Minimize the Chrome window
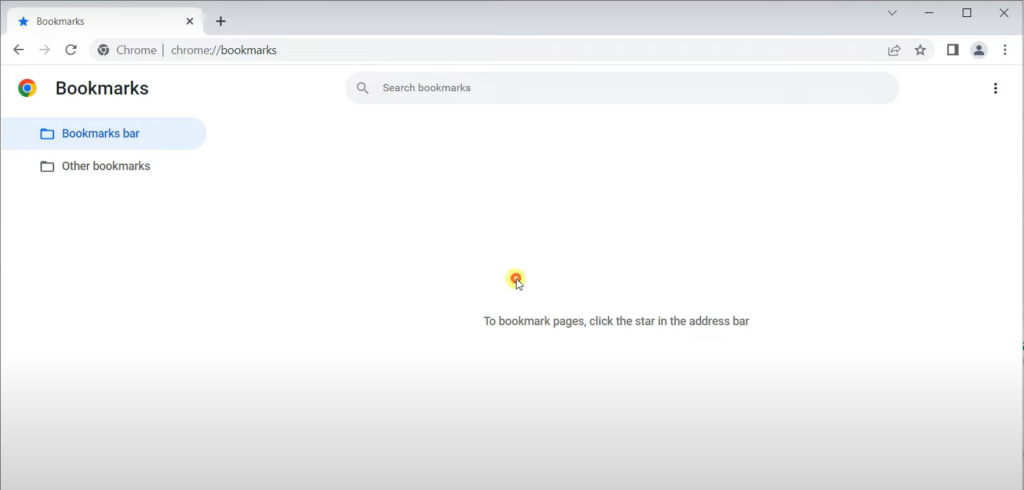The width and height of the screenshot is (1024, 490). pyautogui.click(x=929, y=12)
